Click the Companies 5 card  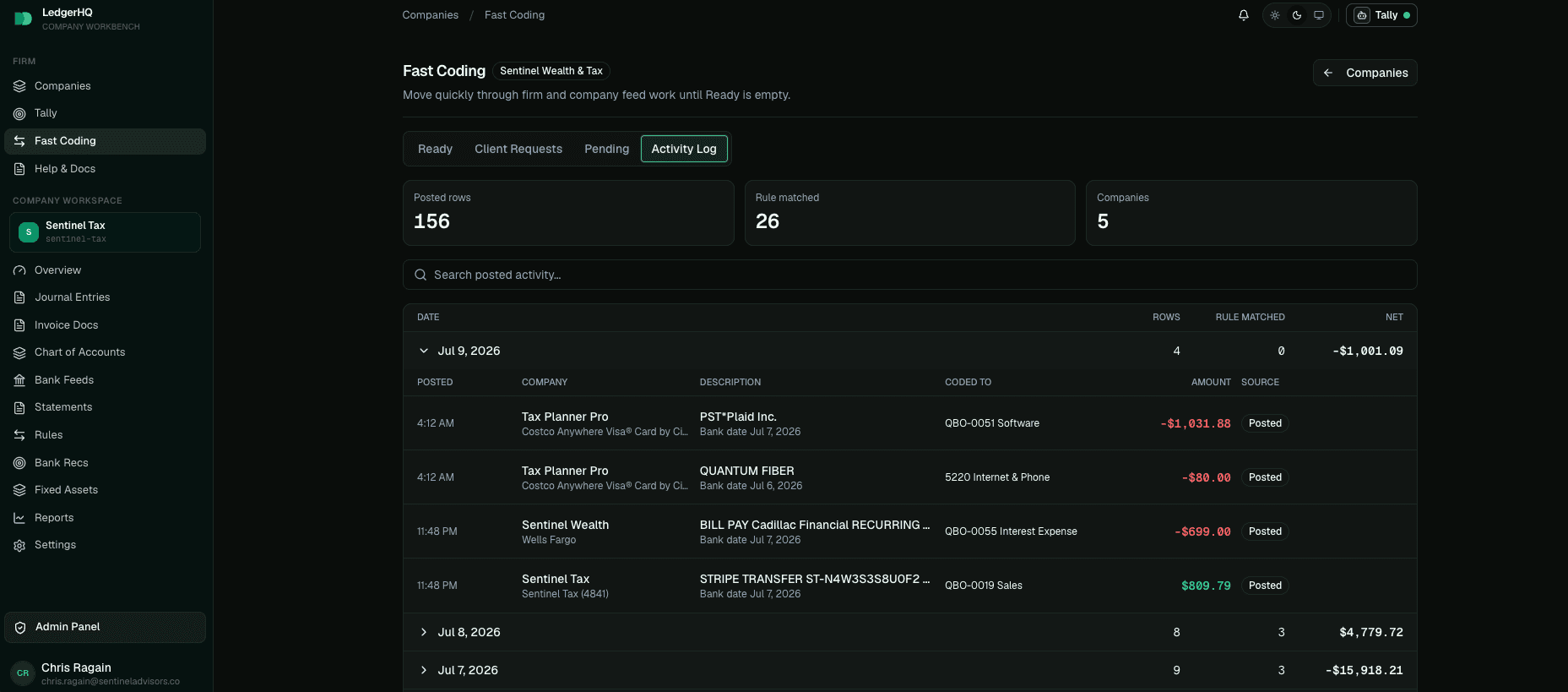1251,213
